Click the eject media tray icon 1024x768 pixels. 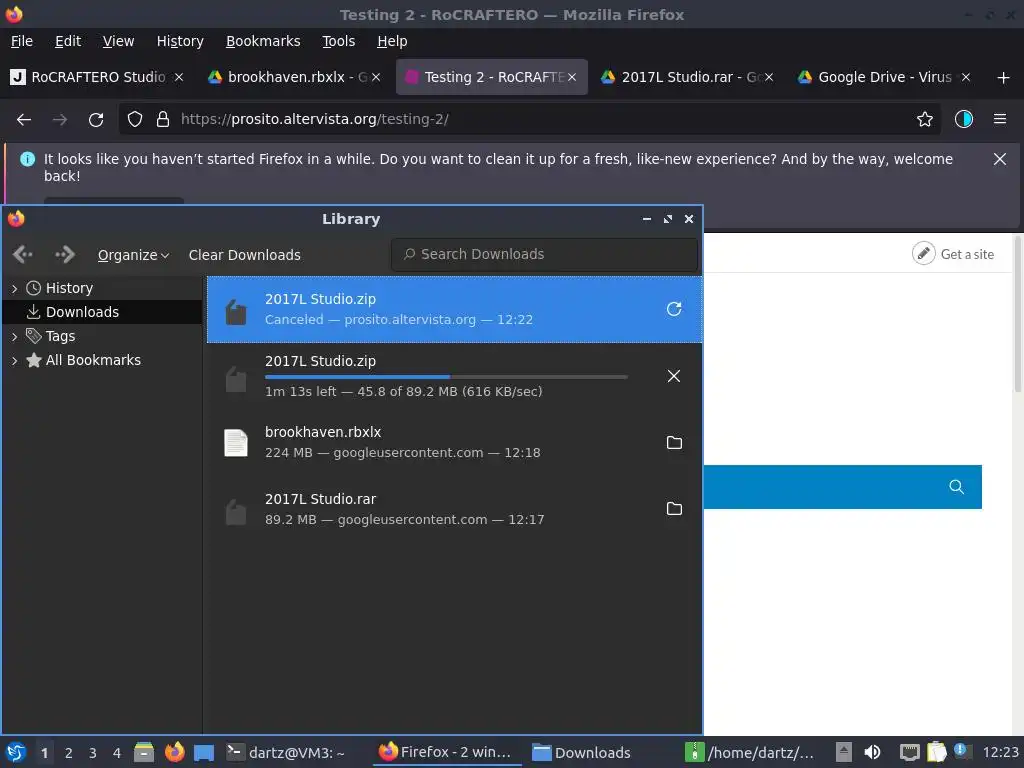pos(844,752)
